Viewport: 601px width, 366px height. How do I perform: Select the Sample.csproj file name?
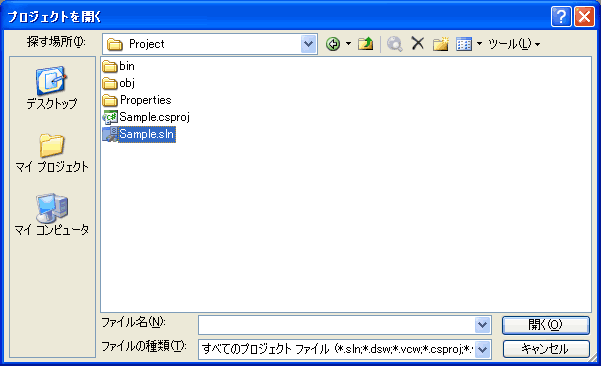coord(154,117)
